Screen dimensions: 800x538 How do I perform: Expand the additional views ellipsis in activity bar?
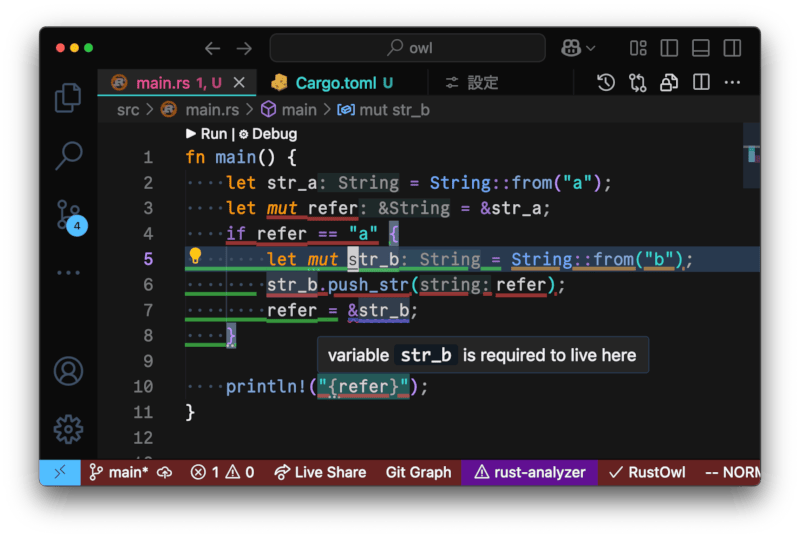pyautogui.click(x=68, y=272)
